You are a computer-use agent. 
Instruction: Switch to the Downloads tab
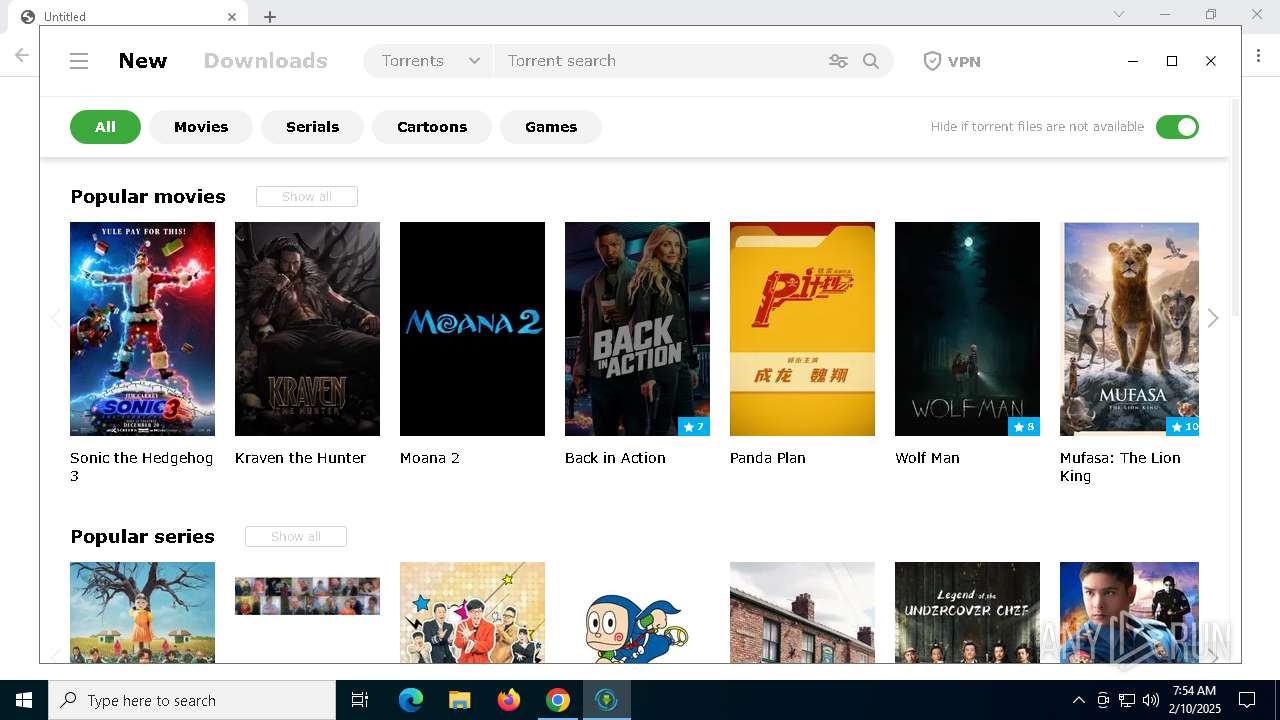tap(265, 61)
